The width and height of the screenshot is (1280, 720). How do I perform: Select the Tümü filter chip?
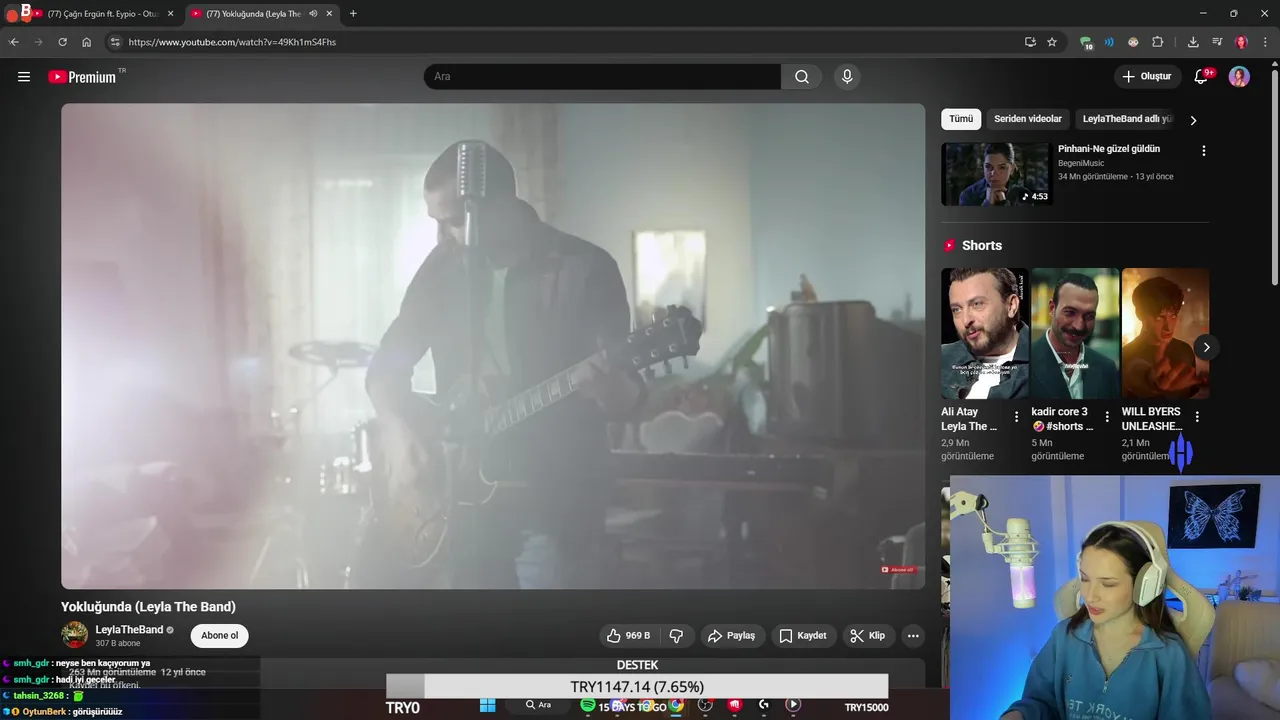tap(961, 119)
